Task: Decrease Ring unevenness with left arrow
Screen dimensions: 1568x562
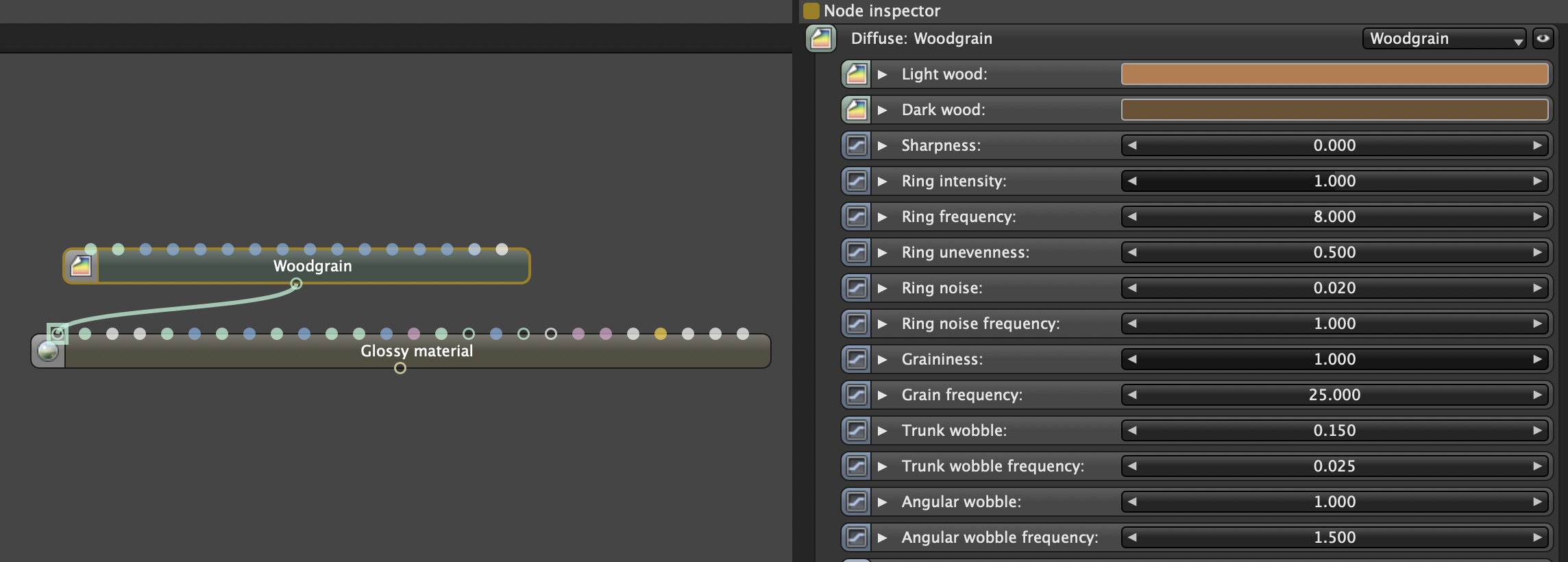Action: pos(1132,252)
